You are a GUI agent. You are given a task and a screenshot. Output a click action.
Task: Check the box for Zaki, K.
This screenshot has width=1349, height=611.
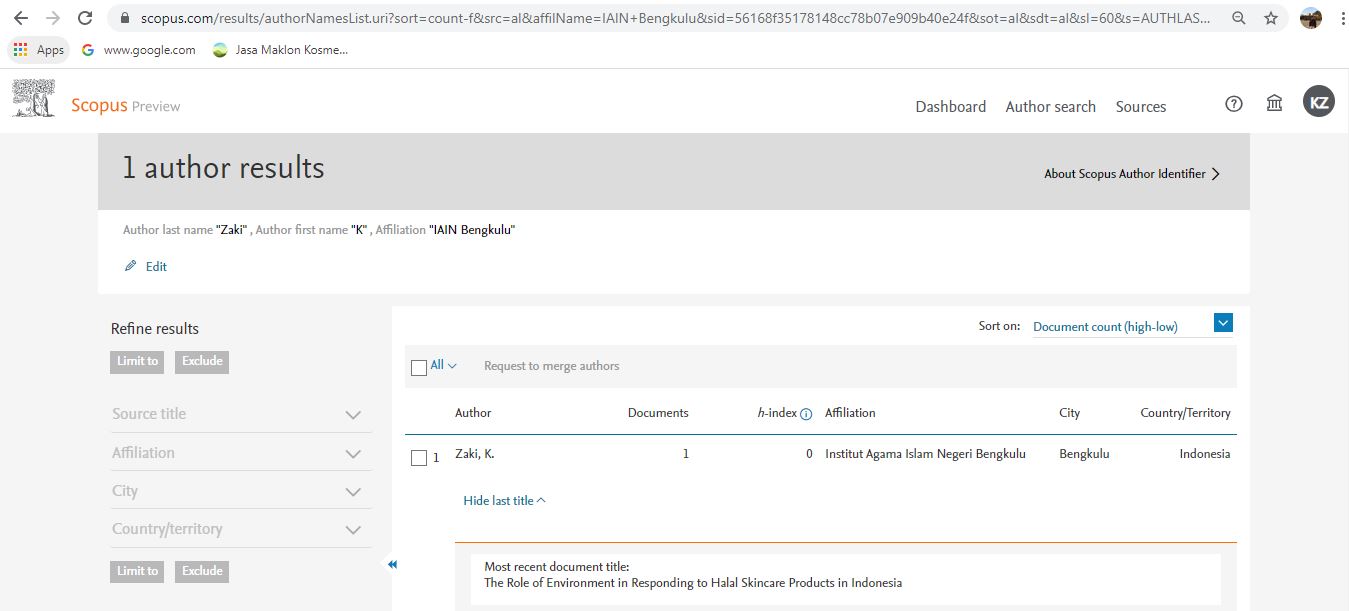(419, 458)
